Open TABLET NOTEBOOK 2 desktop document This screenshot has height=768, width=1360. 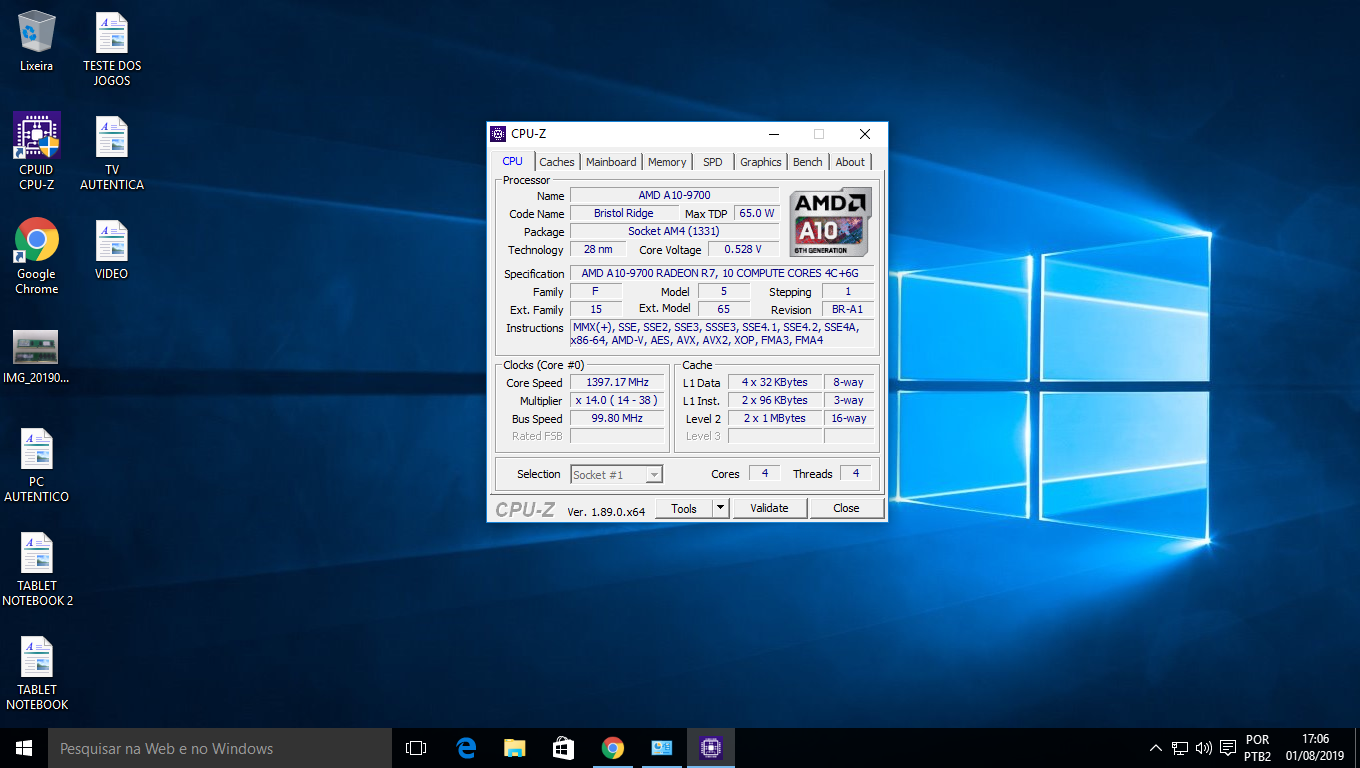(37, 570)
